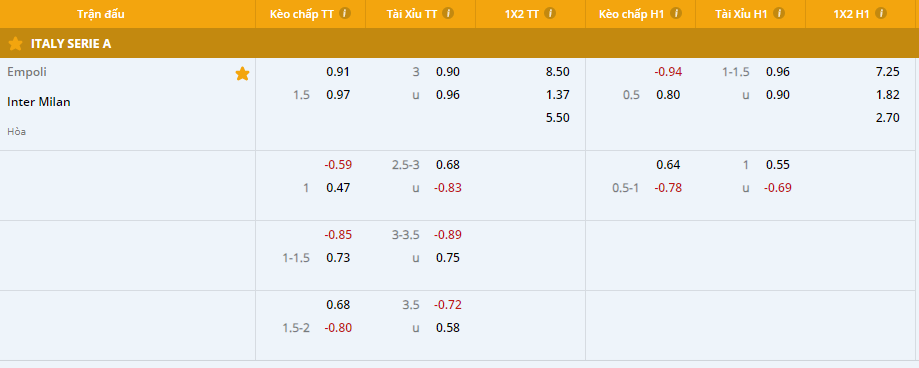Toggle the ITALY SERIE A league star
The width and height of the screenshot is (919, 368).
pyautogui.click(x=16, y=43)
